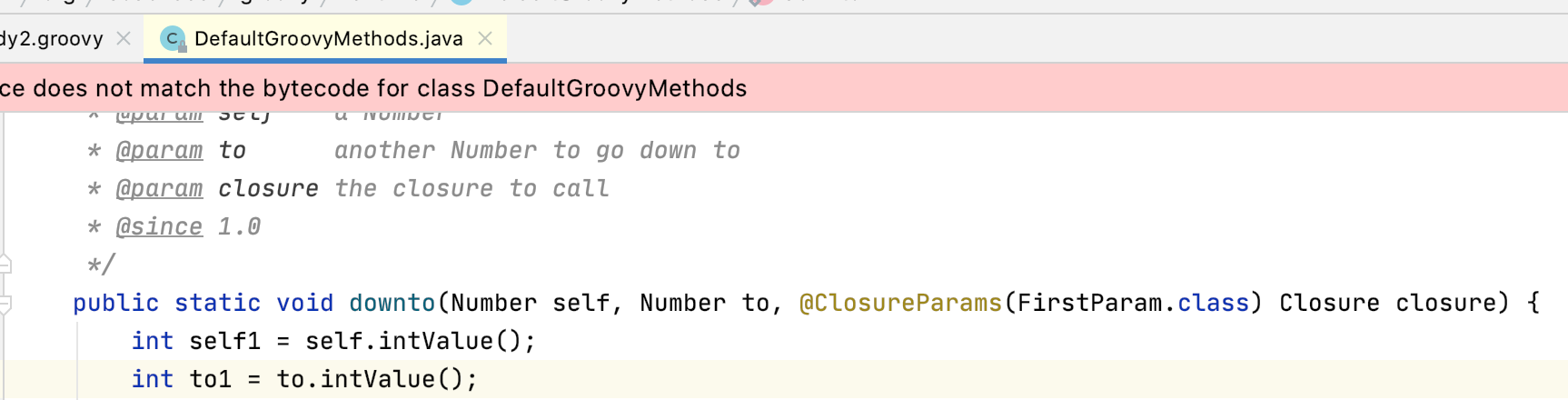Click the 'public' modifier keyword
1568x400 pixels.
coord(115,303)
